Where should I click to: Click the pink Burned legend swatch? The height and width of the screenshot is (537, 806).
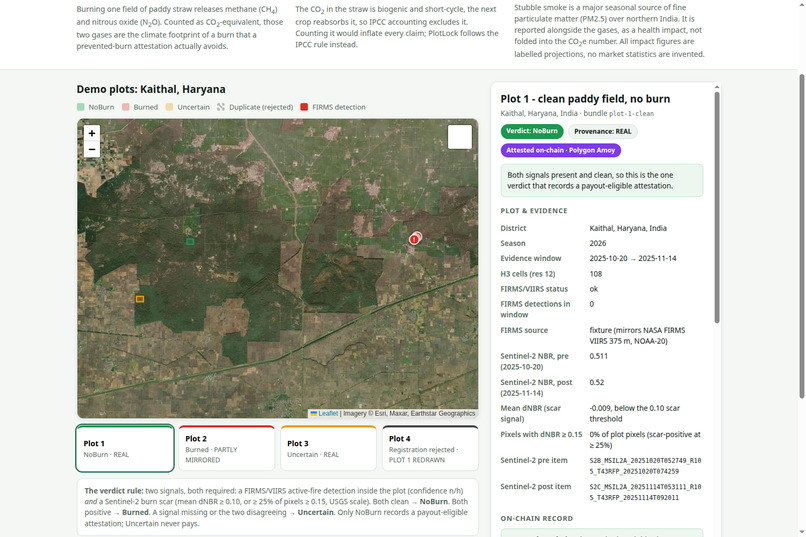click(x=126, y=107)
